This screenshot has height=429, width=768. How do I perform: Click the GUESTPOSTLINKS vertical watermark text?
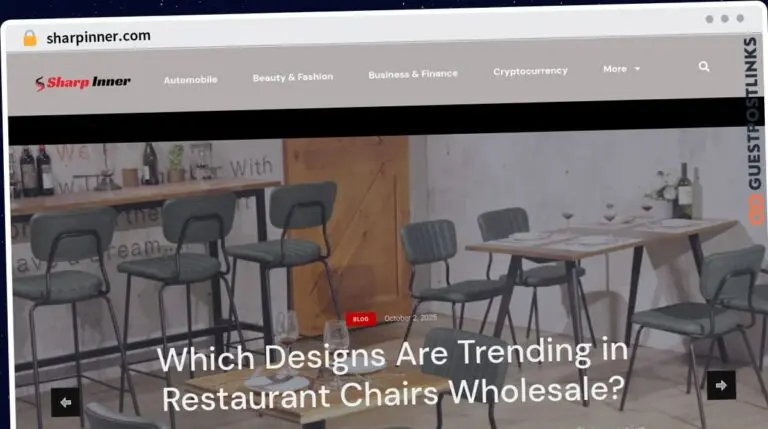pos(754,114)
